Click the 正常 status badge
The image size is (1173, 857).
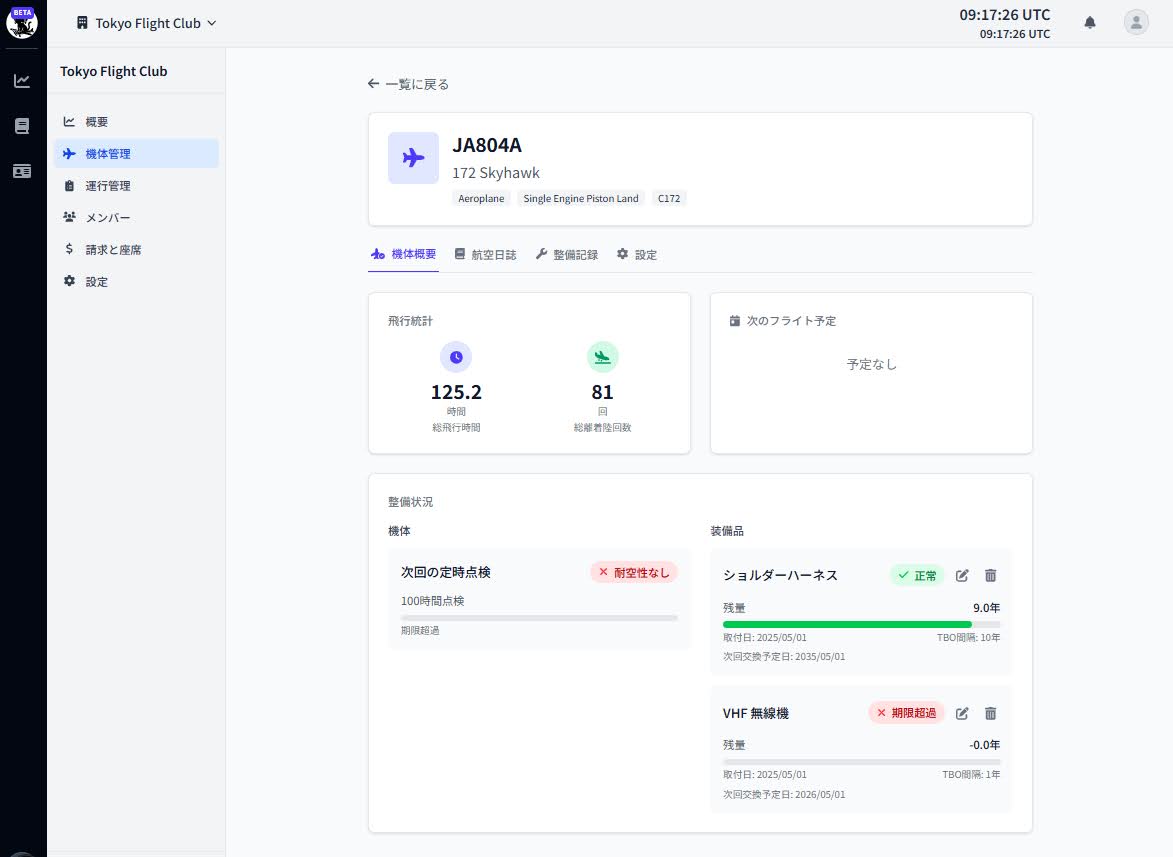917,575
